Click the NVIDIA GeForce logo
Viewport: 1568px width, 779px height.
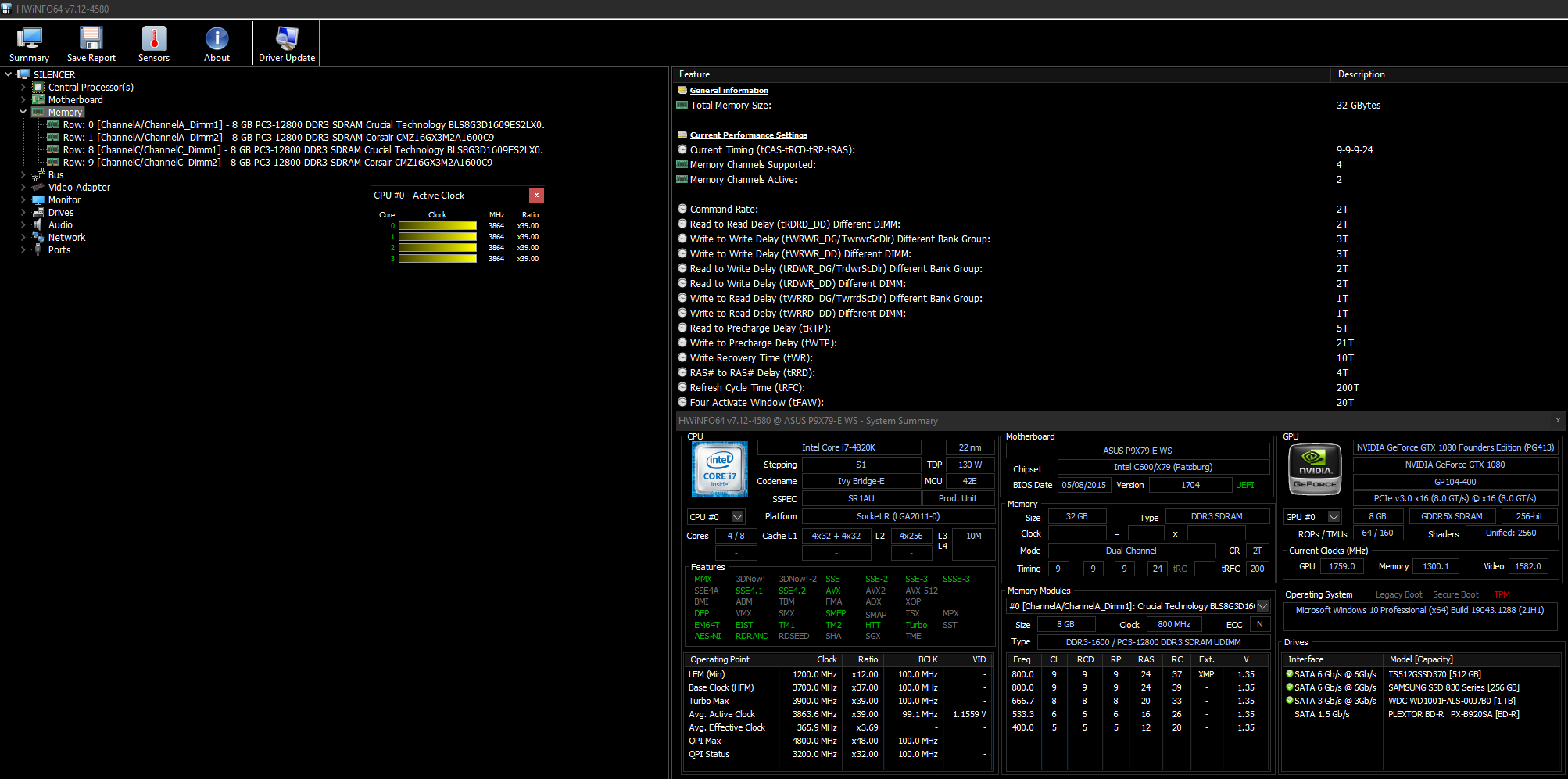[1315, 469]
